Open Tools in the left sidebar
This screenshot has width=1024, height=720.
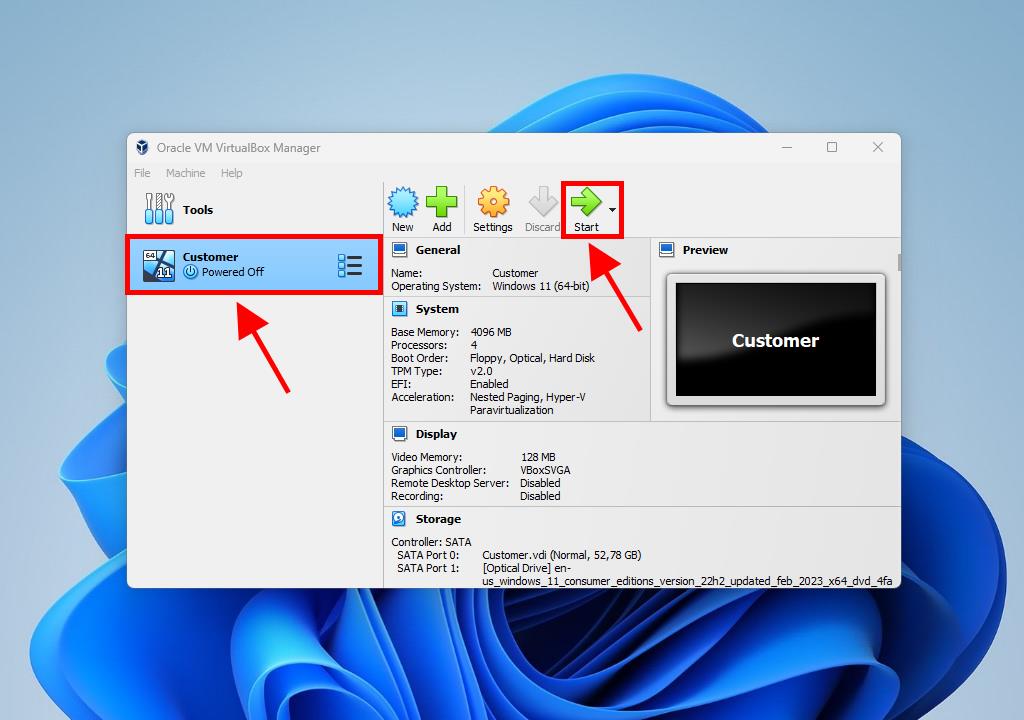coord(197,210)
